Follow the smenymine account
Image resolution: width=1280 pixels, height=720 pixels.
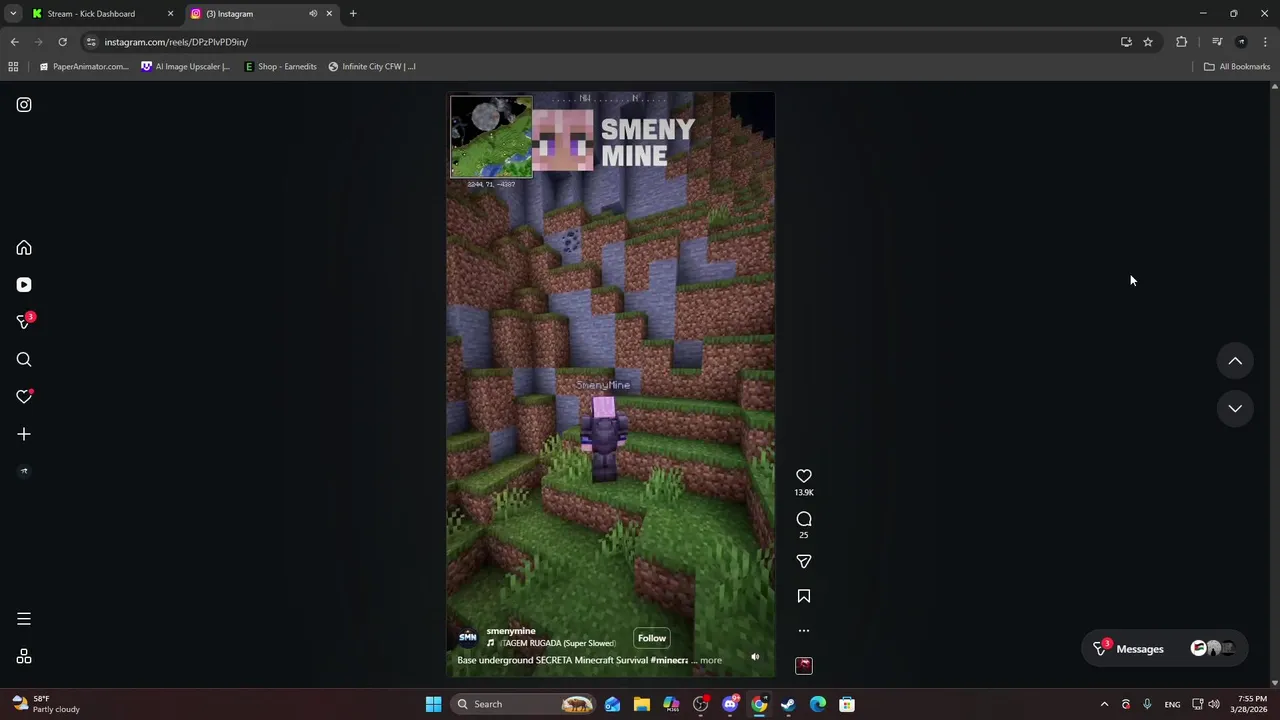[x=652, y=638]
